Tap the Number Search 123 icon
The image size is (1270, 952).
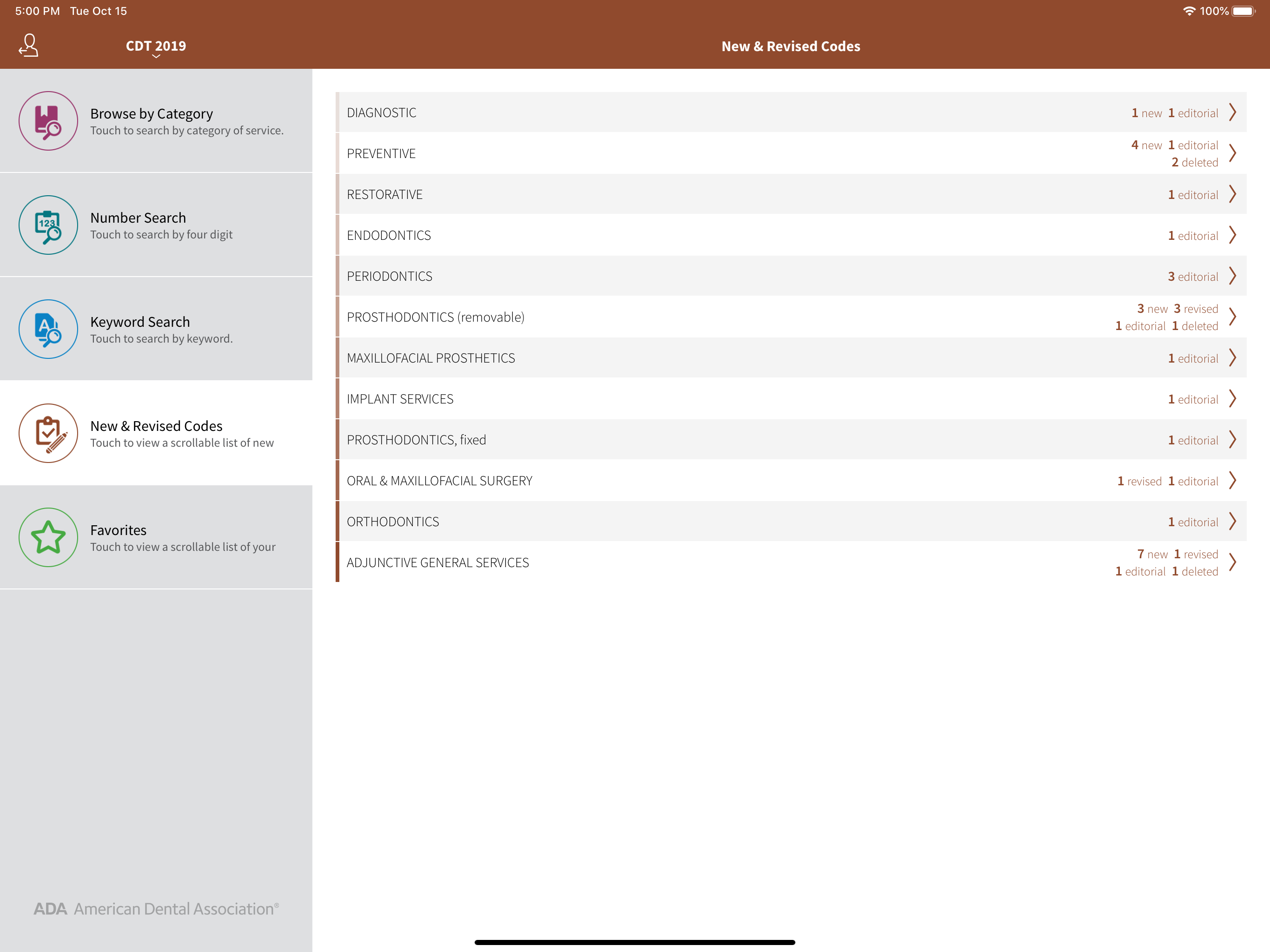[48, 225]
